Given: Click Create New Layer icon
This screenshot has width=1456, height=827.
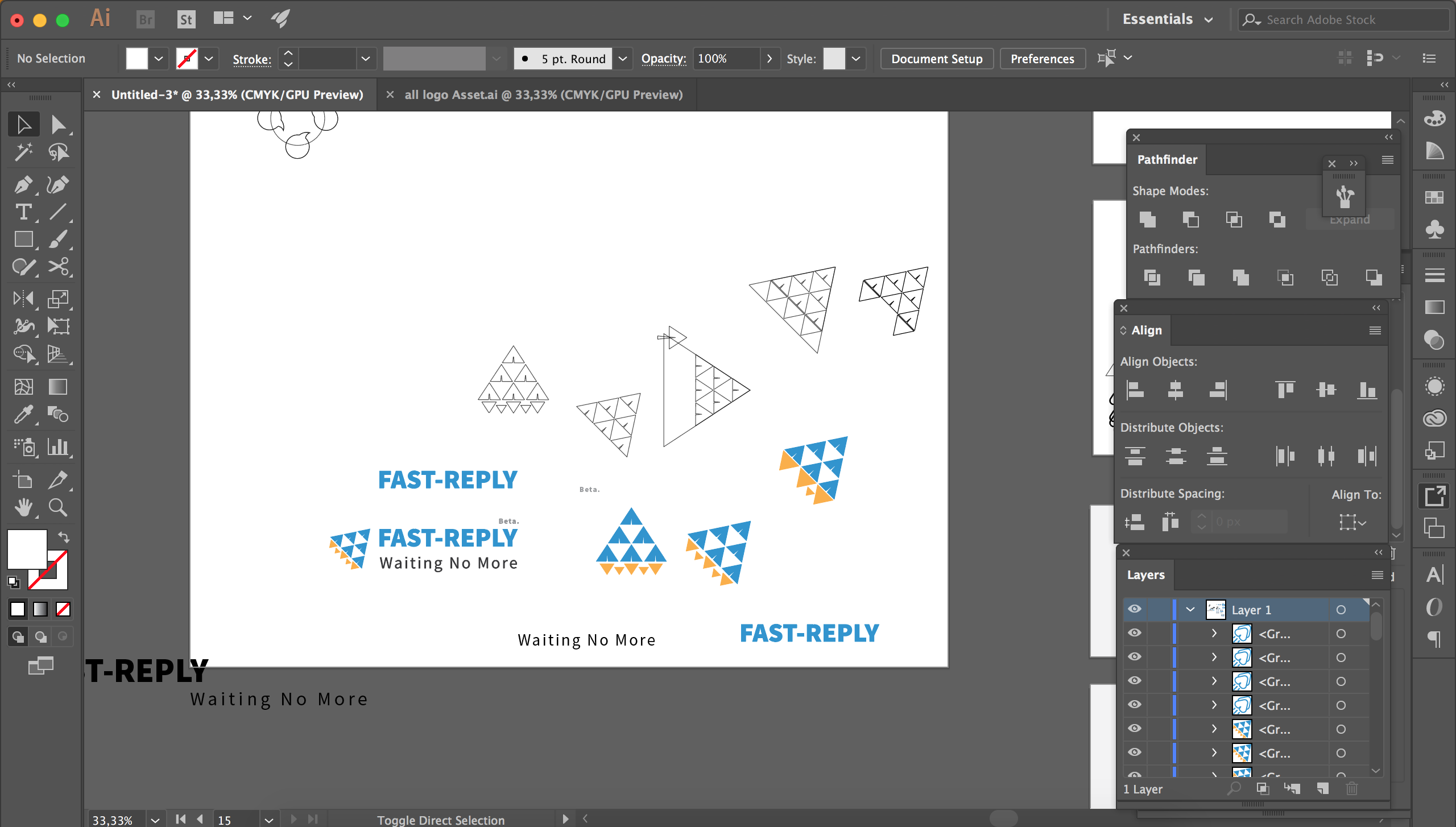Looking at the screenshot, I should [1323, 788].
